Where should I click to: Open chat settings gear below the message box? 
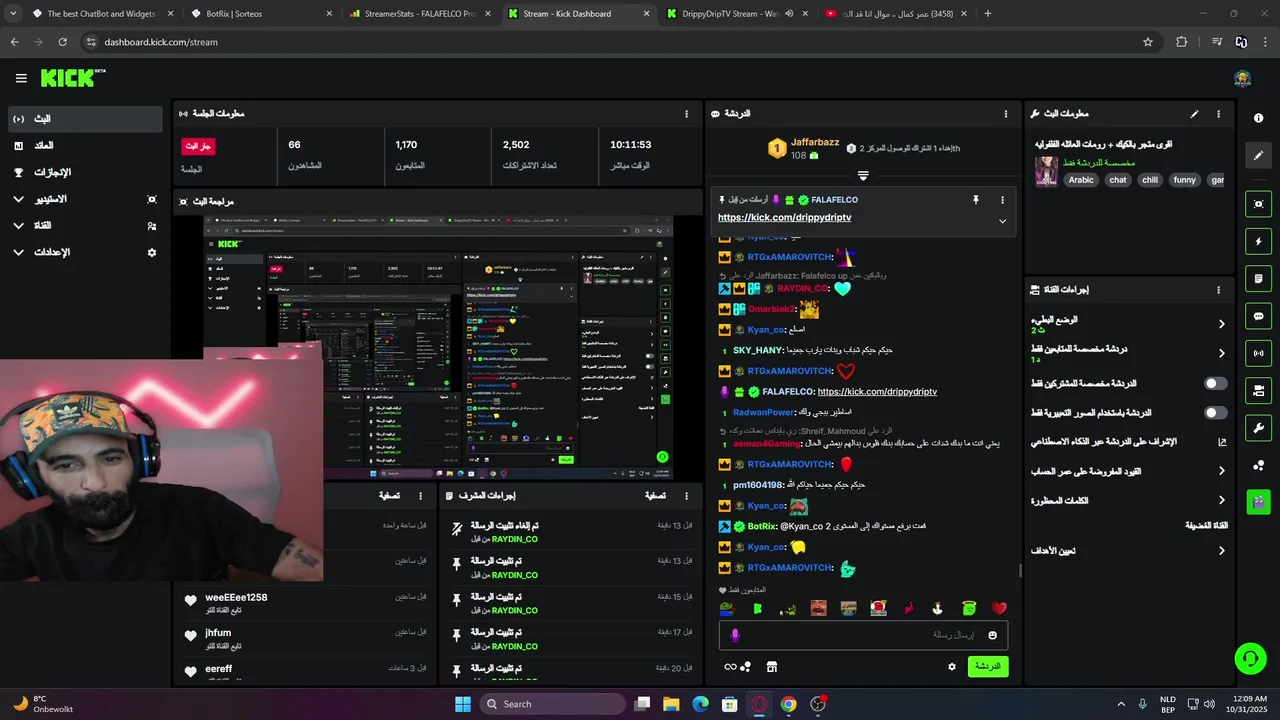[x=952, y=667]
